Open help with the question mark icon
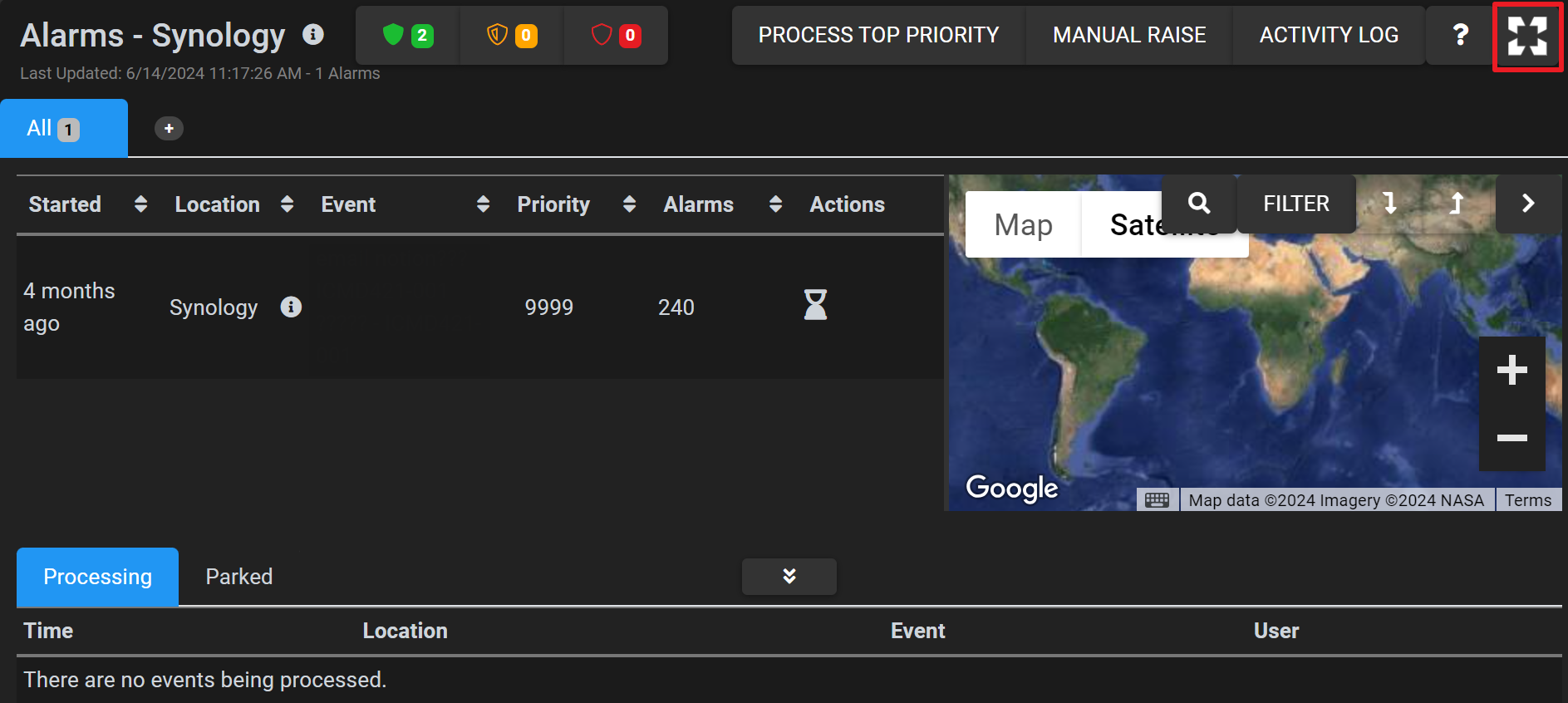The image size is (1568, 703). (1460, 35)
